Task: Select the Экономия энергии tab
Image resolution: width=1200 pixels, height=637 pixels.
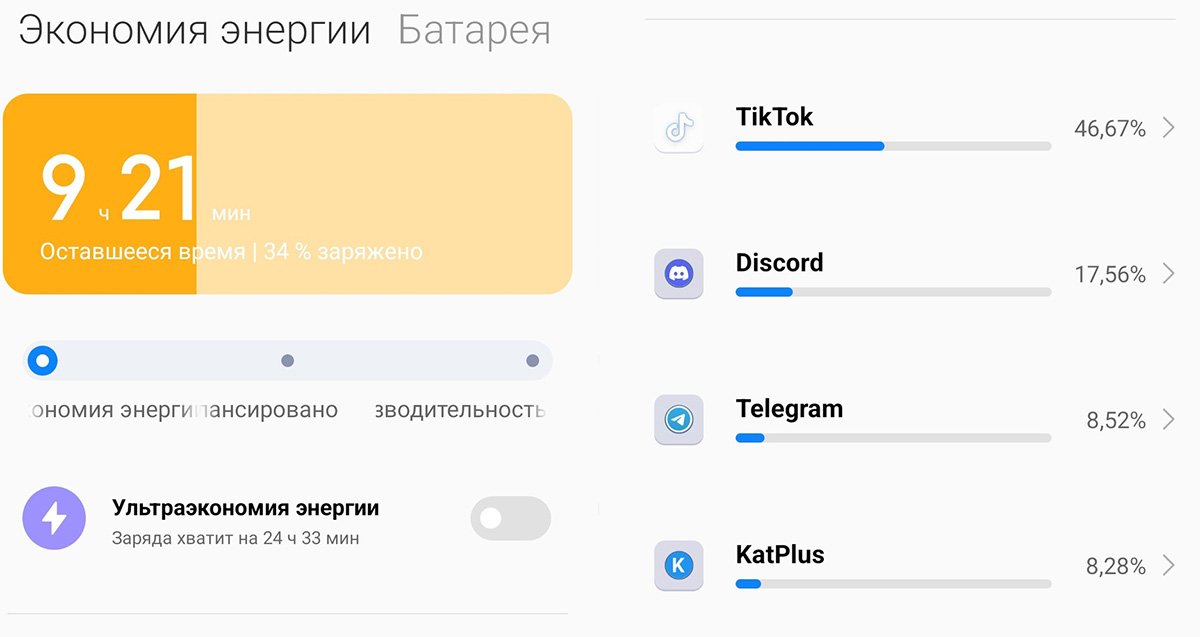Action: (195, 30)
